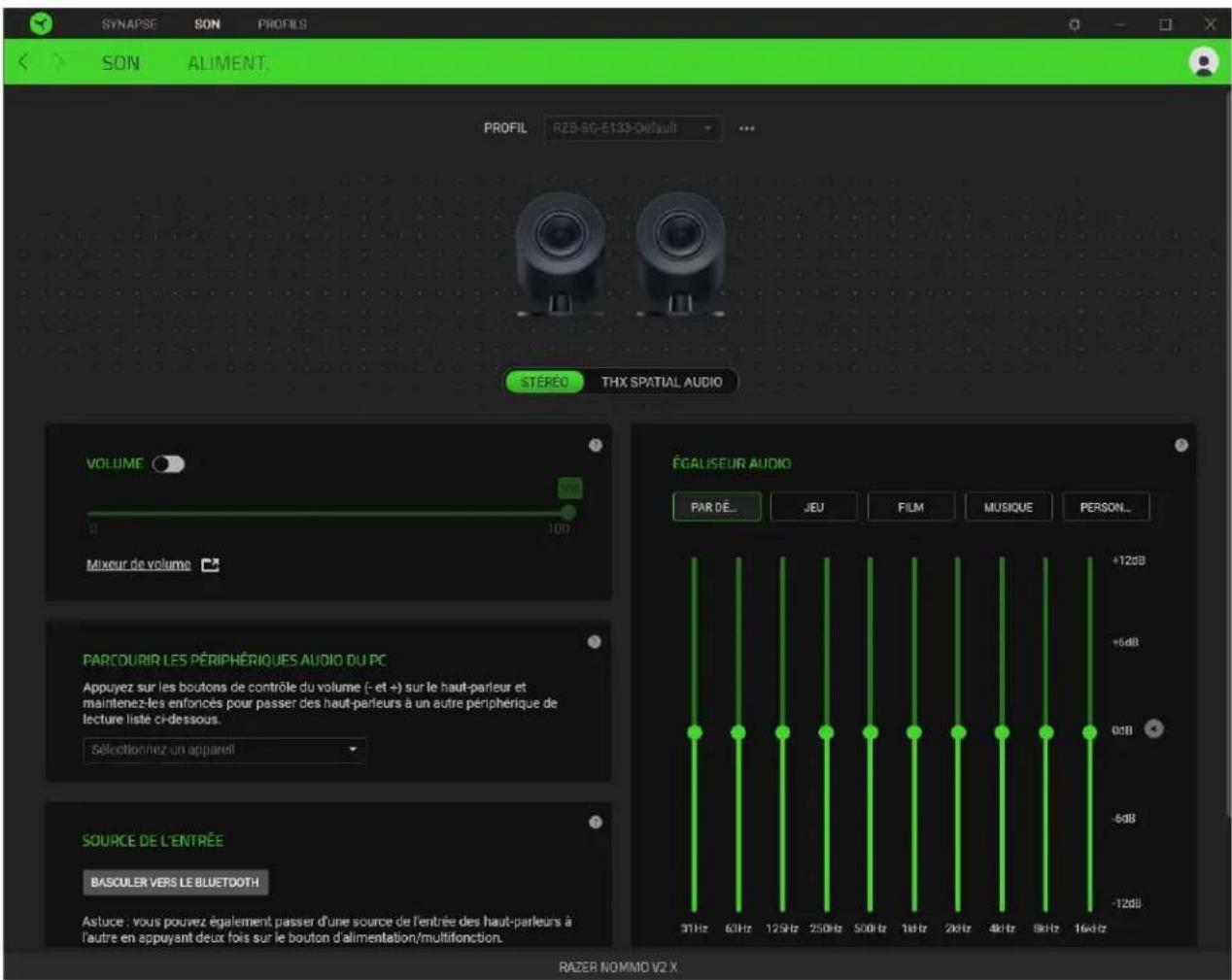The height and width of the screenshot is (980, 1232).
Task: Click the 4kHz equalizer slider handle
Action: 1002,731
